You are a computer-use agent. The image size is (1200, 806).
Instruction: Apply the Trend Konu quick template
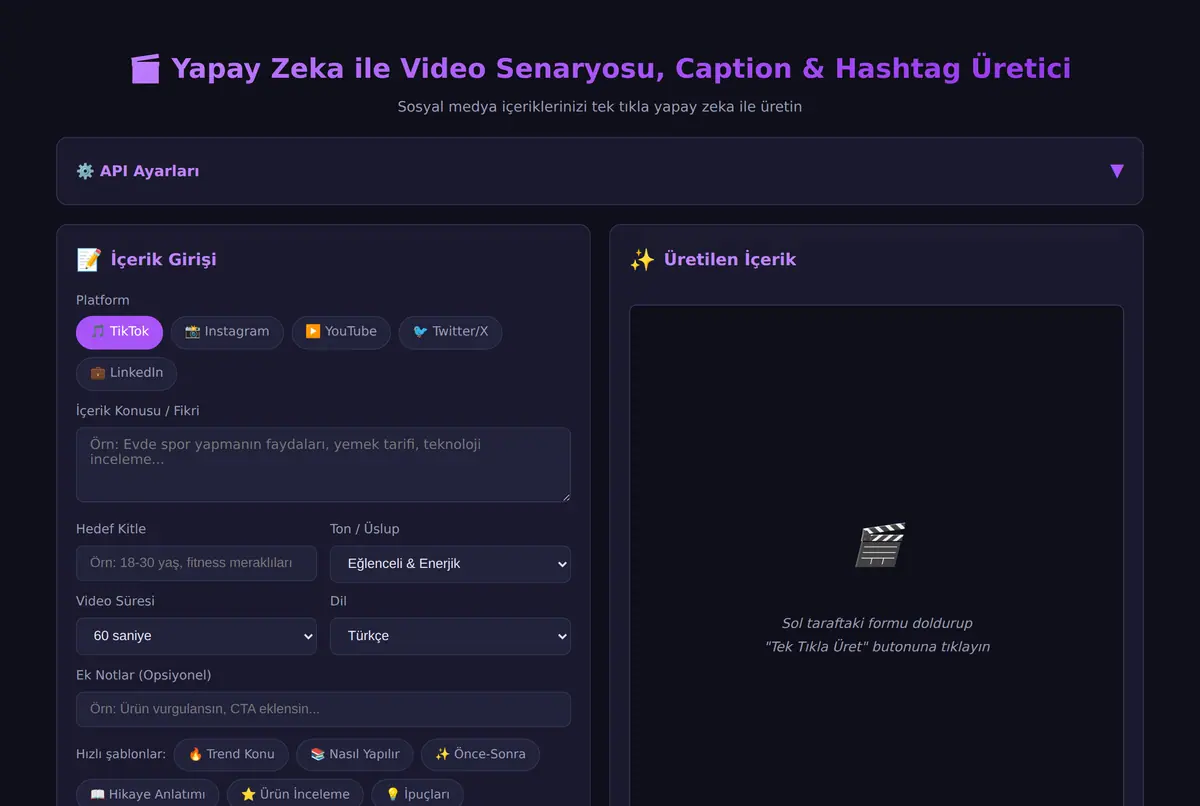[x=231, y=754]
